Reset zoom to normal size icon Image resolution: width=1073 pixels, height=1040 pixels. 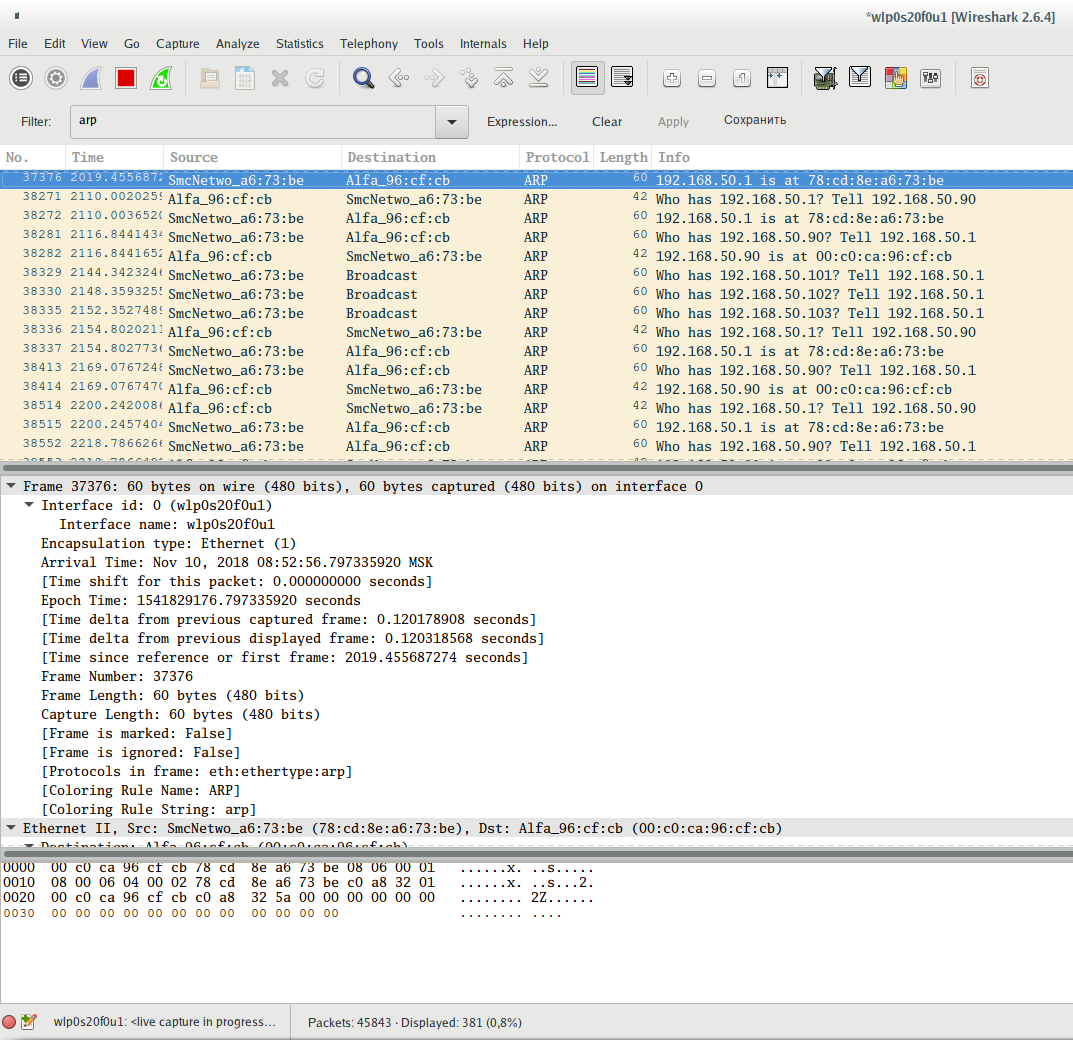point(742,78)
